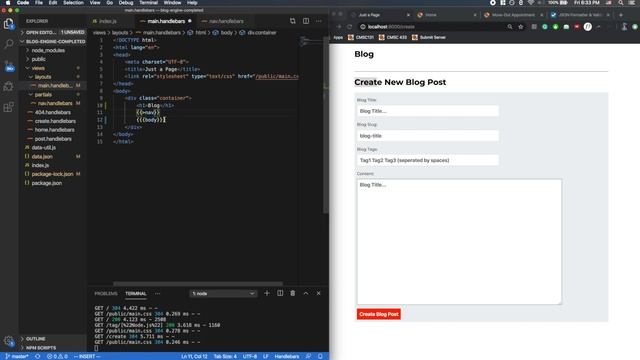Open the Manage gear in the activity bar
Viewport: 640px width, 360px height.
pos(9,341)
